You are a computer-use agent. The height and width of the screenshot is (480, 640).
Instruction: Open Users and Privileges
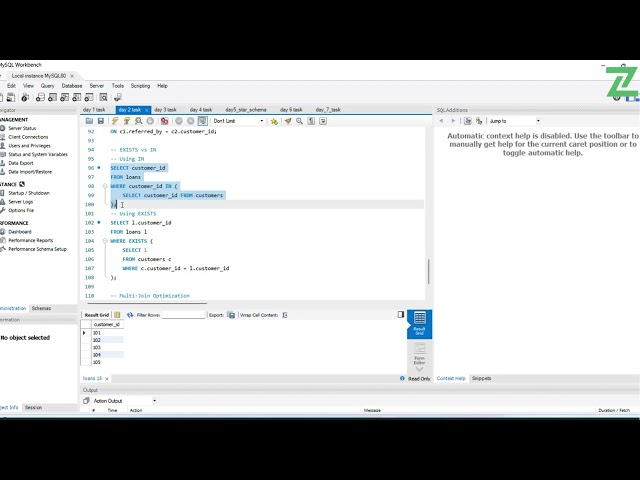29,146
